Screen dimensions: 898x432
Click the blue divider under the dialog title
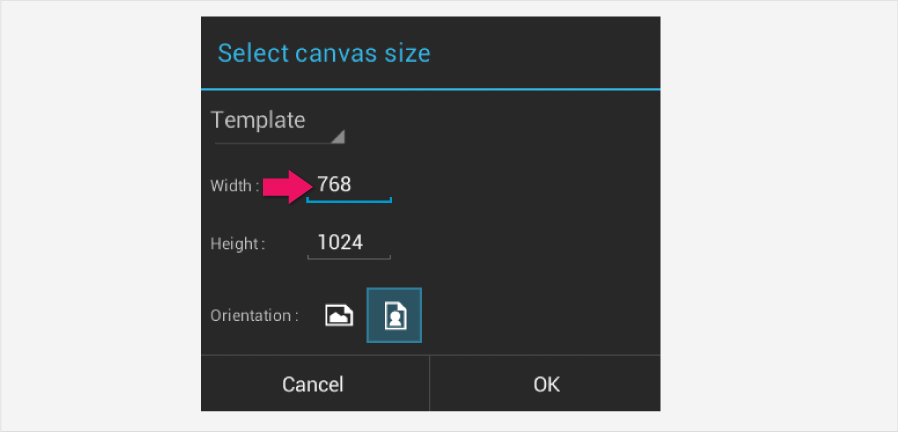pyautogui.click(x=431, y=89)
